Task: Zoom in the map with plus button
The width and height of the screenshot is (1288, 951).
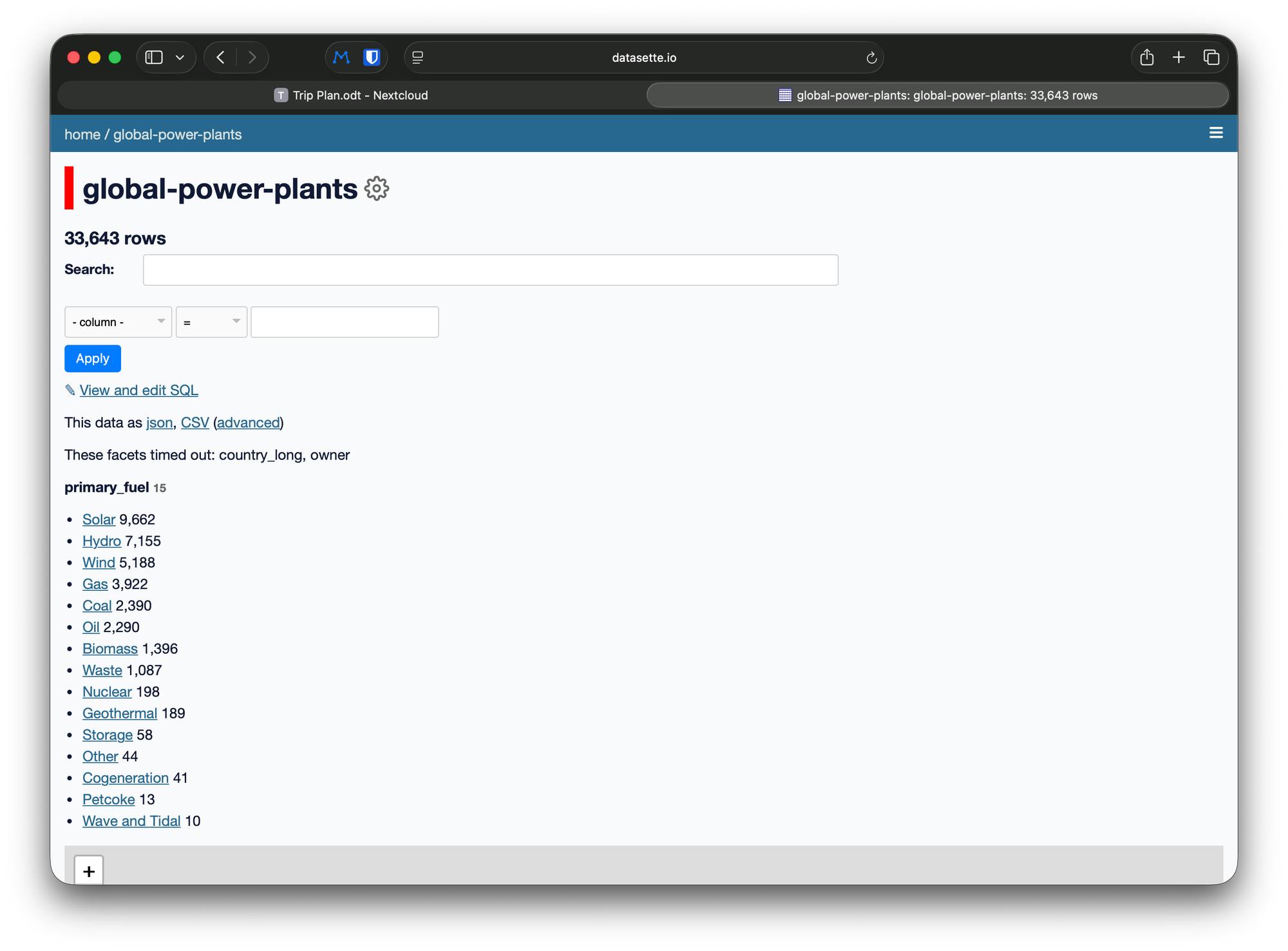Action: click(x=89, y=871)
